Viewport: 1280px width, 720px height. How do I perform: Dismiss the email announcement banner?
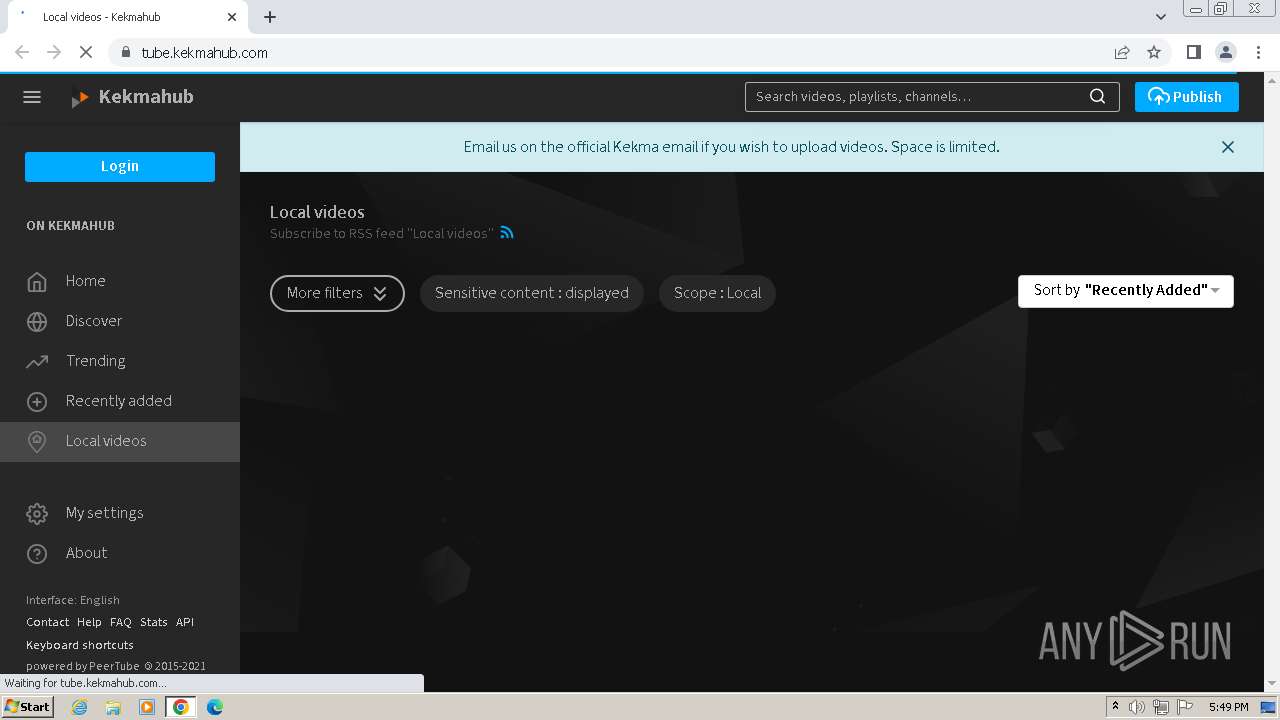(1228, 147)
